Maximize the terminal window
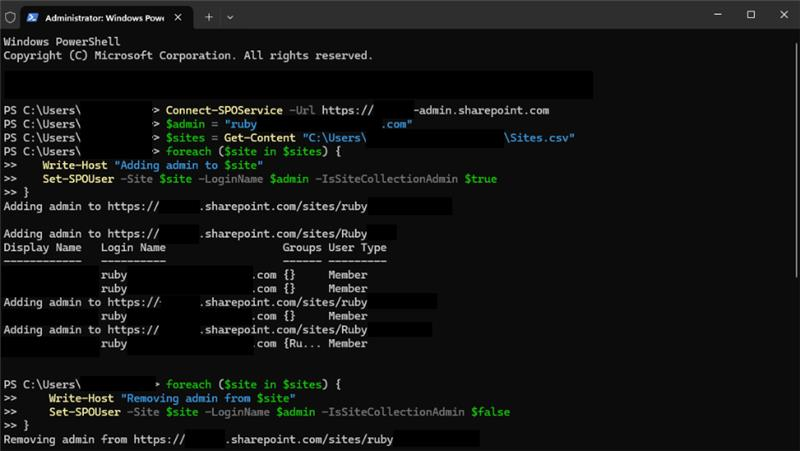Viewport: 800px width, 451px height. tap(751, 15)
